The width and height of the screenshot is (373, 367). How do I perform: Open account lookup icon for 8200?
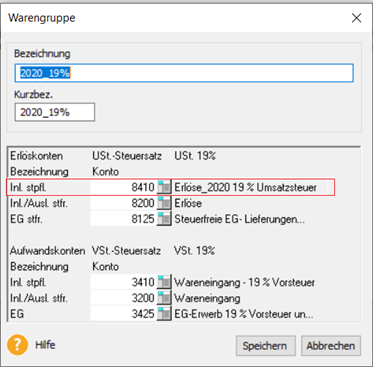click(x=164, y=203)
